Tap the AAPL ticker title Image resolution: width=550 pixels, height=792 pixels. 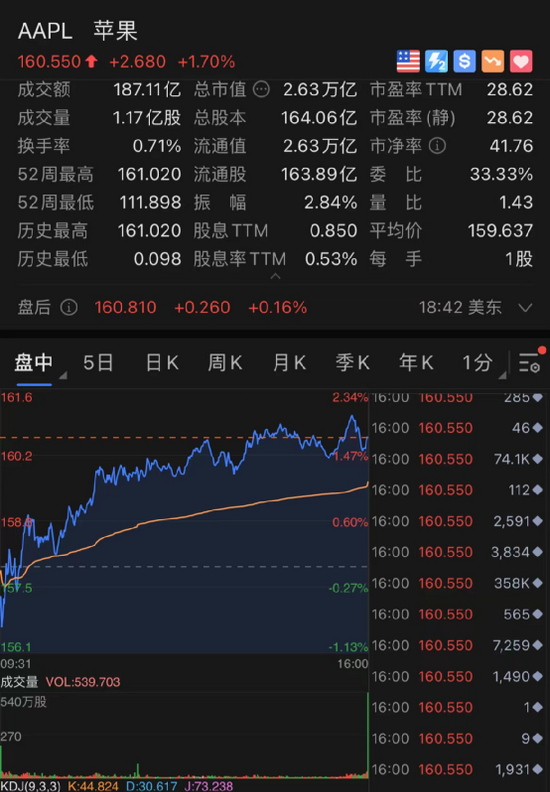tap(45, 31)
